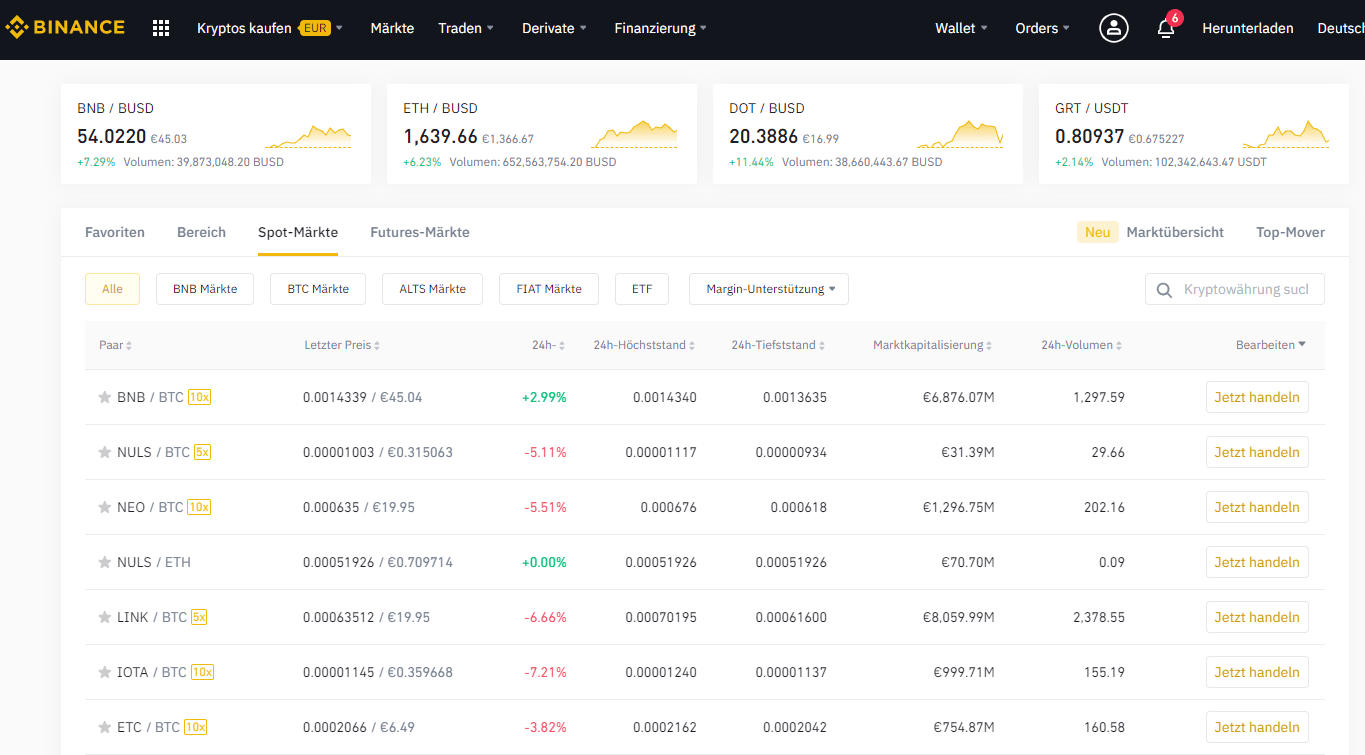Expand the Traden menu
This screenshot has width=1365, height=755.
pyautogui.click(x=466, y=28)
